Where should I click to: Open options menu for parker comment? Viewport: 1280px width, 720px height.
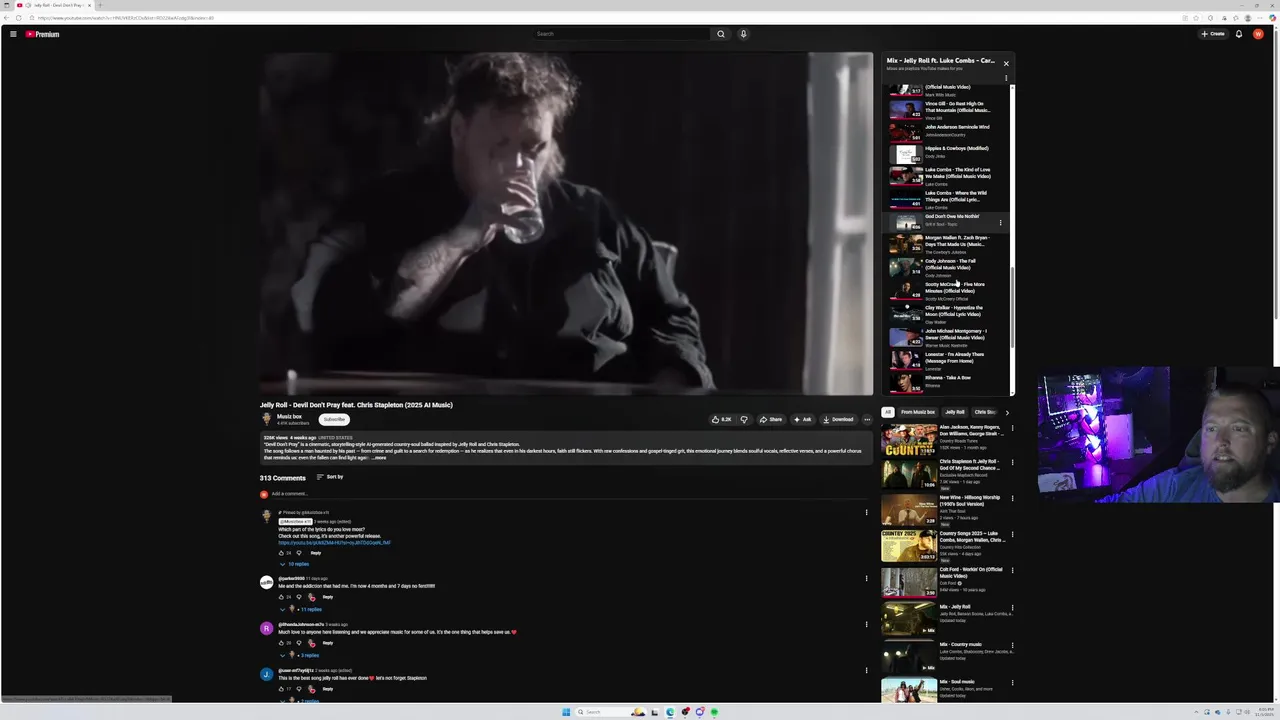pos(866,578)
